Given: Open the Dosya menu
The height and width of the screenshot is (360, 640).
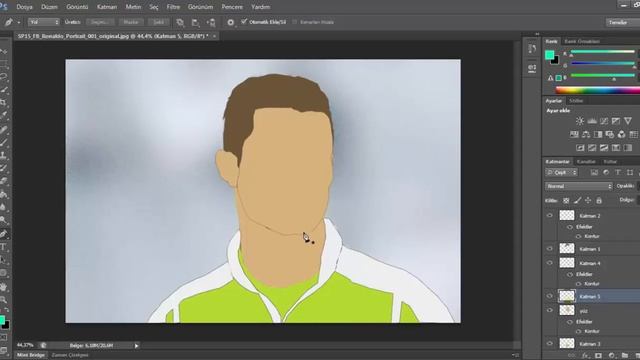Looking at the screenshot, I should pyautogui.click(x=24, y=7).
